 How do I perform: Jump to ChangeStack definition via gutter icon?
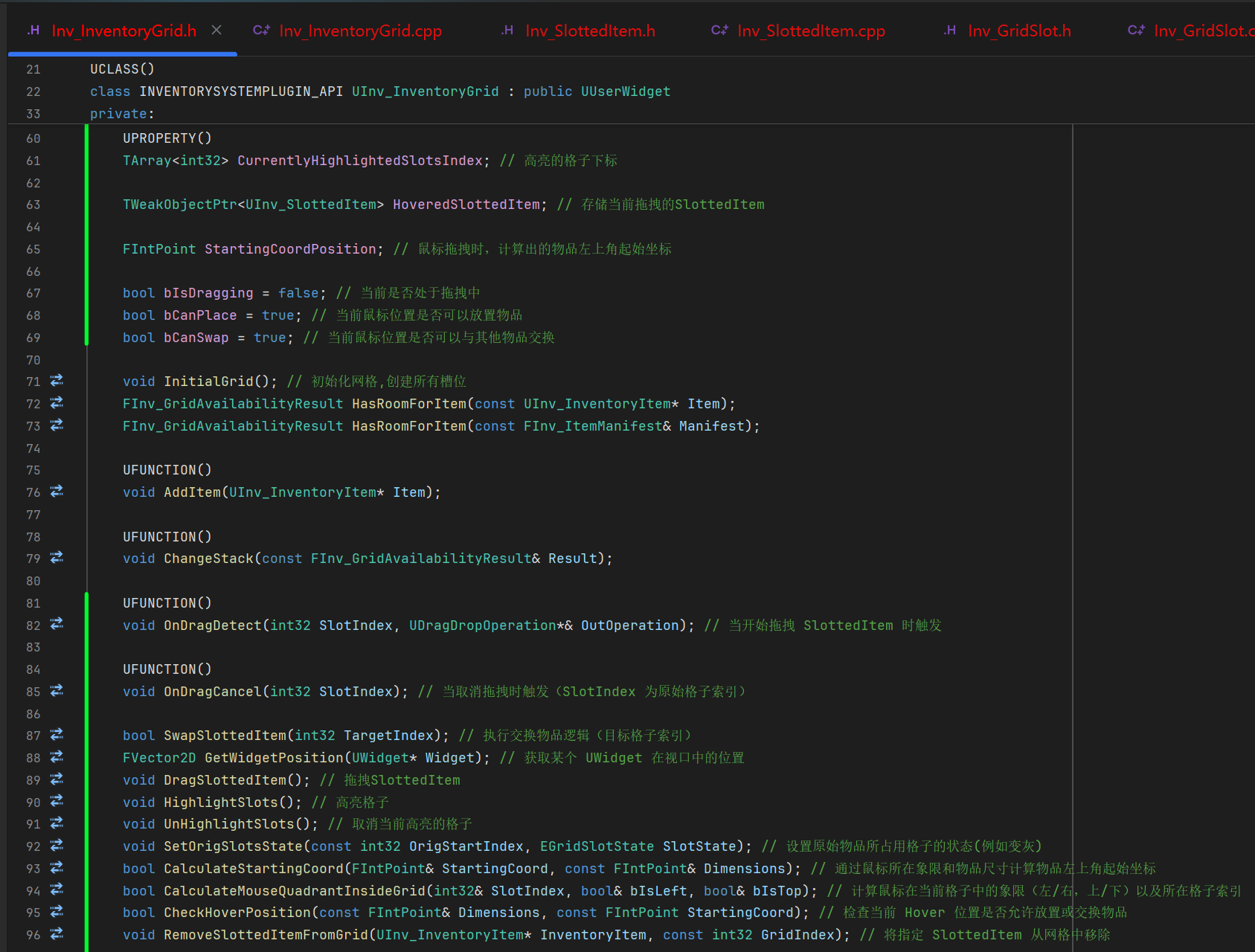pyautogui.click(x=57, y=558)
